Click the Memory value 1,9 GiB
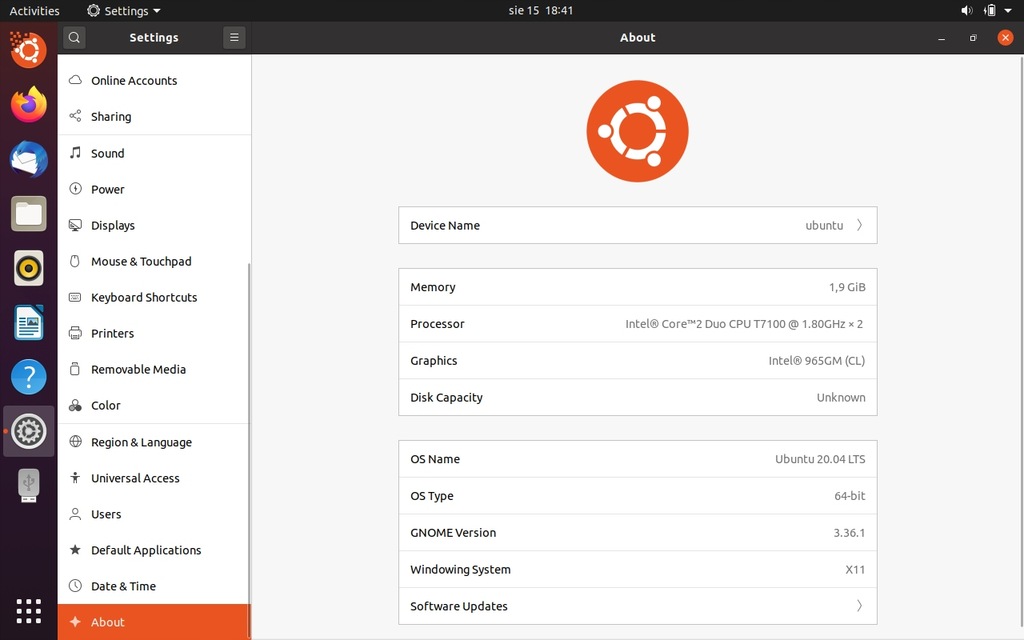1024x640 pixels. click(847, 287)
